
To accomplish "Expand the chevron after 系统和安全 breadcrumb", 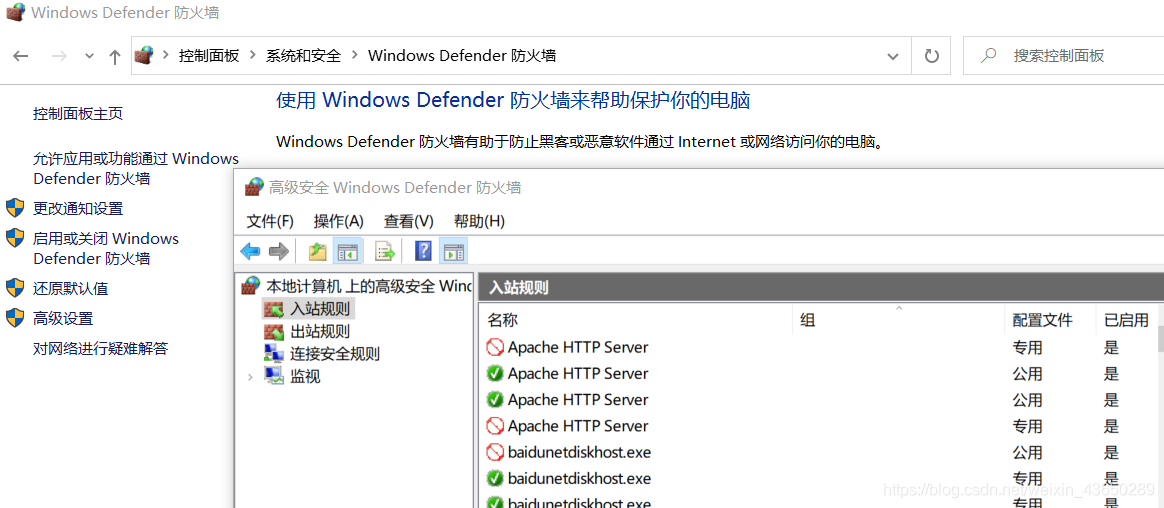I will pyautogui.click(x=354, y=56).
